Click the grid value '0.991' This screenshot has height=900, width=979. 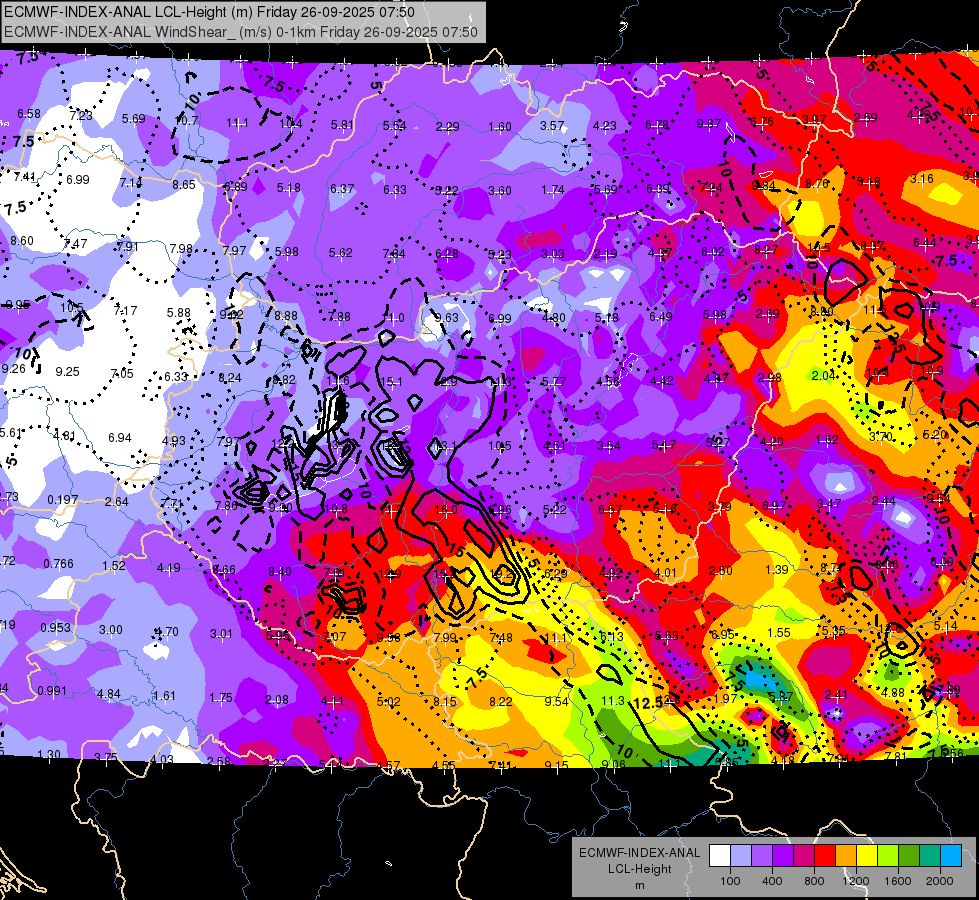(52, 691)
